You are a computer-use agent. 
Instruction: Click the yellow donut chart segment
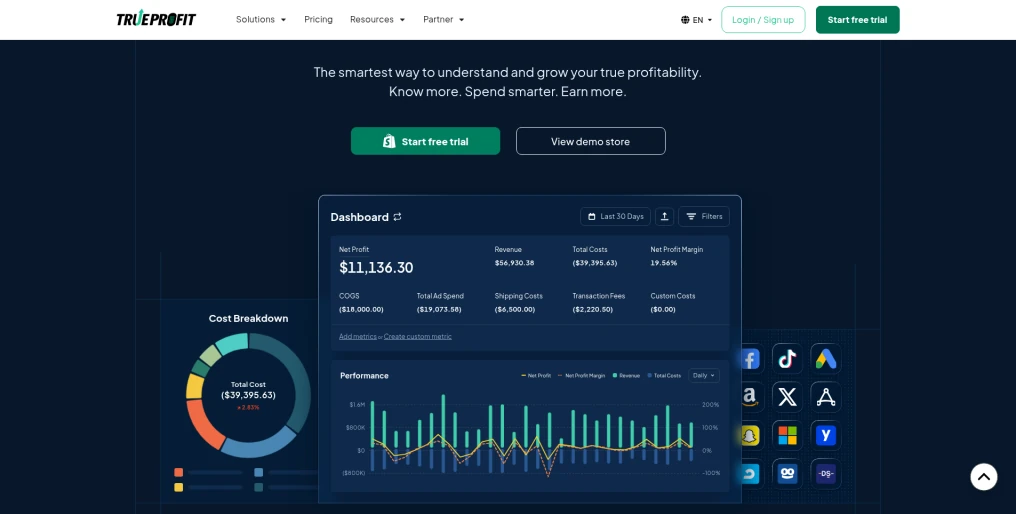click(194, 386)
